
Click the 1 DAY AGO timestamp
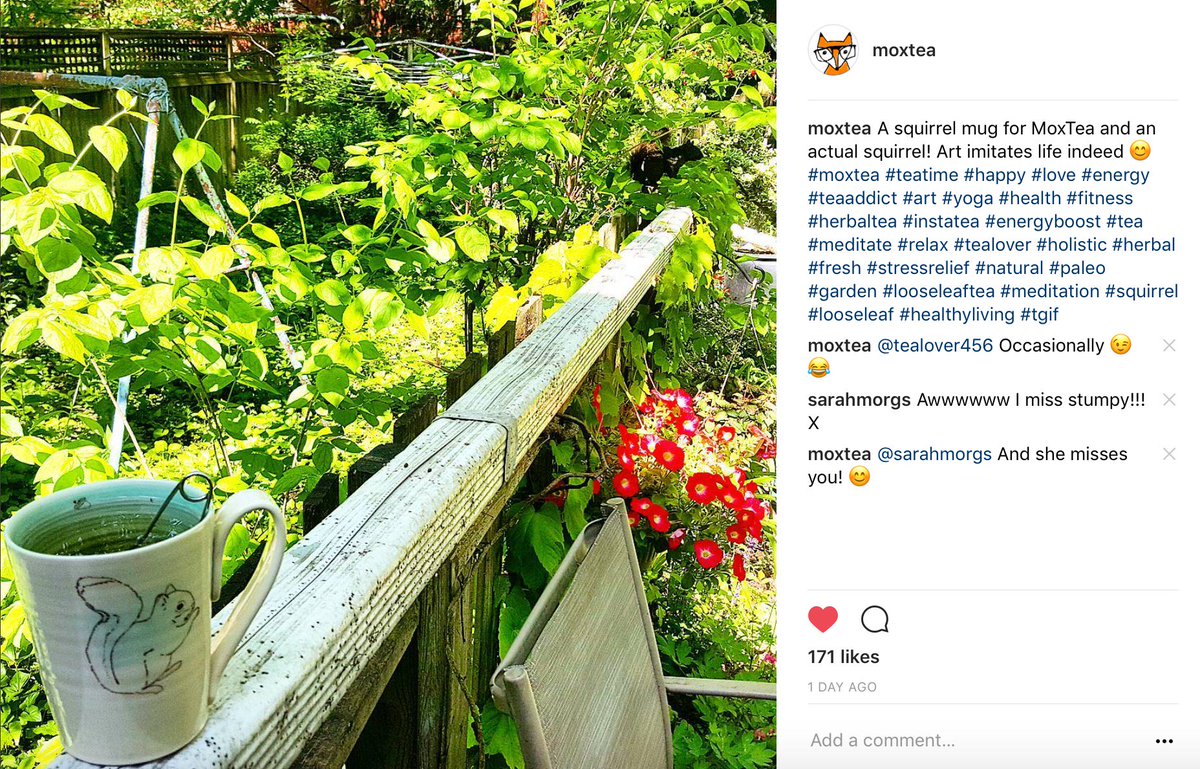[x=842, y=687]
